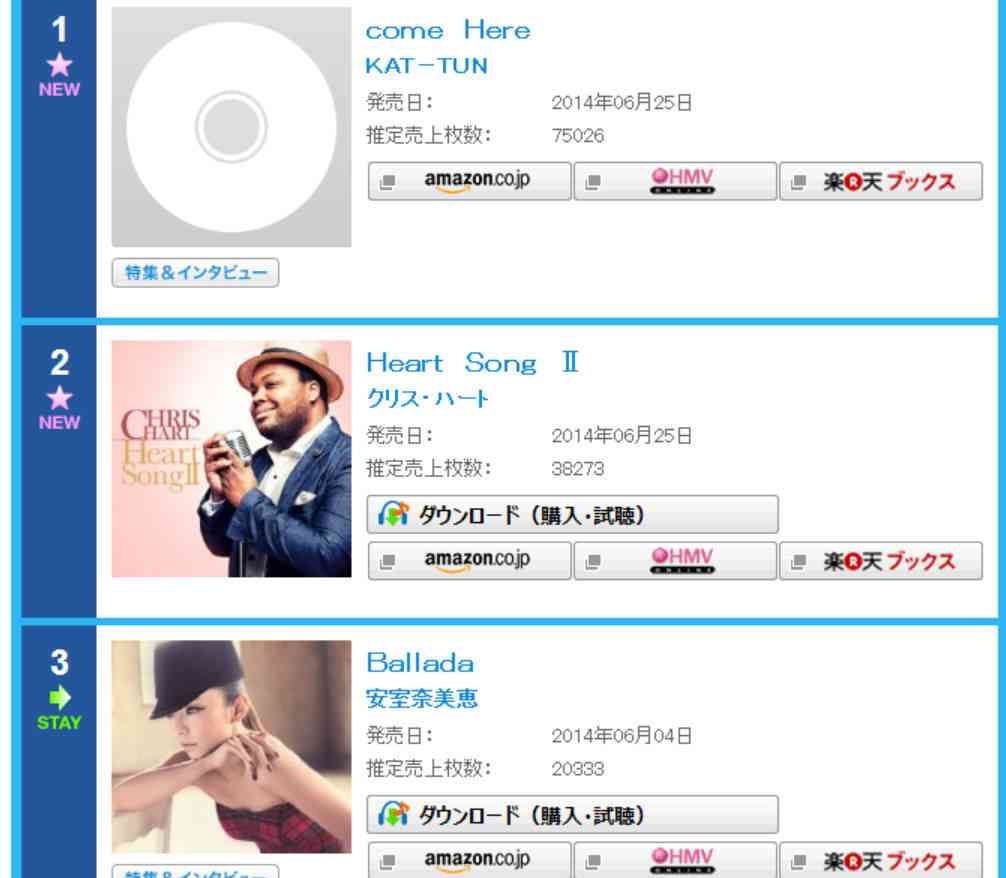The width and height of the screenshot is (1006, 878).
Task: Open amazon.co.jp button for Heart Song II
Action: [x=469, y=561]
